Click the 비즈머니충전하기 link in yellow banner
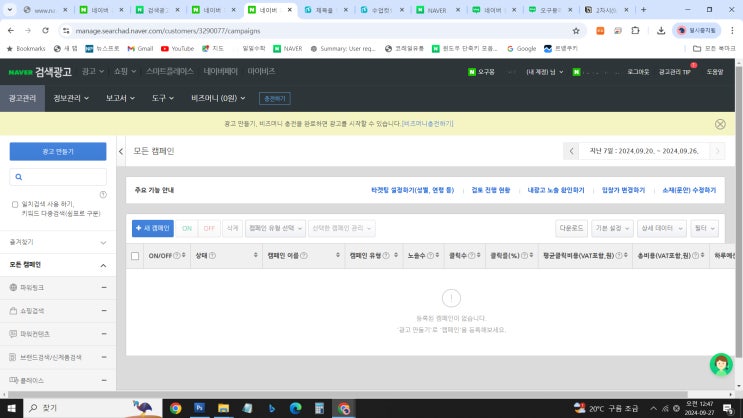The image size is (743, 418). pos(427,124)
